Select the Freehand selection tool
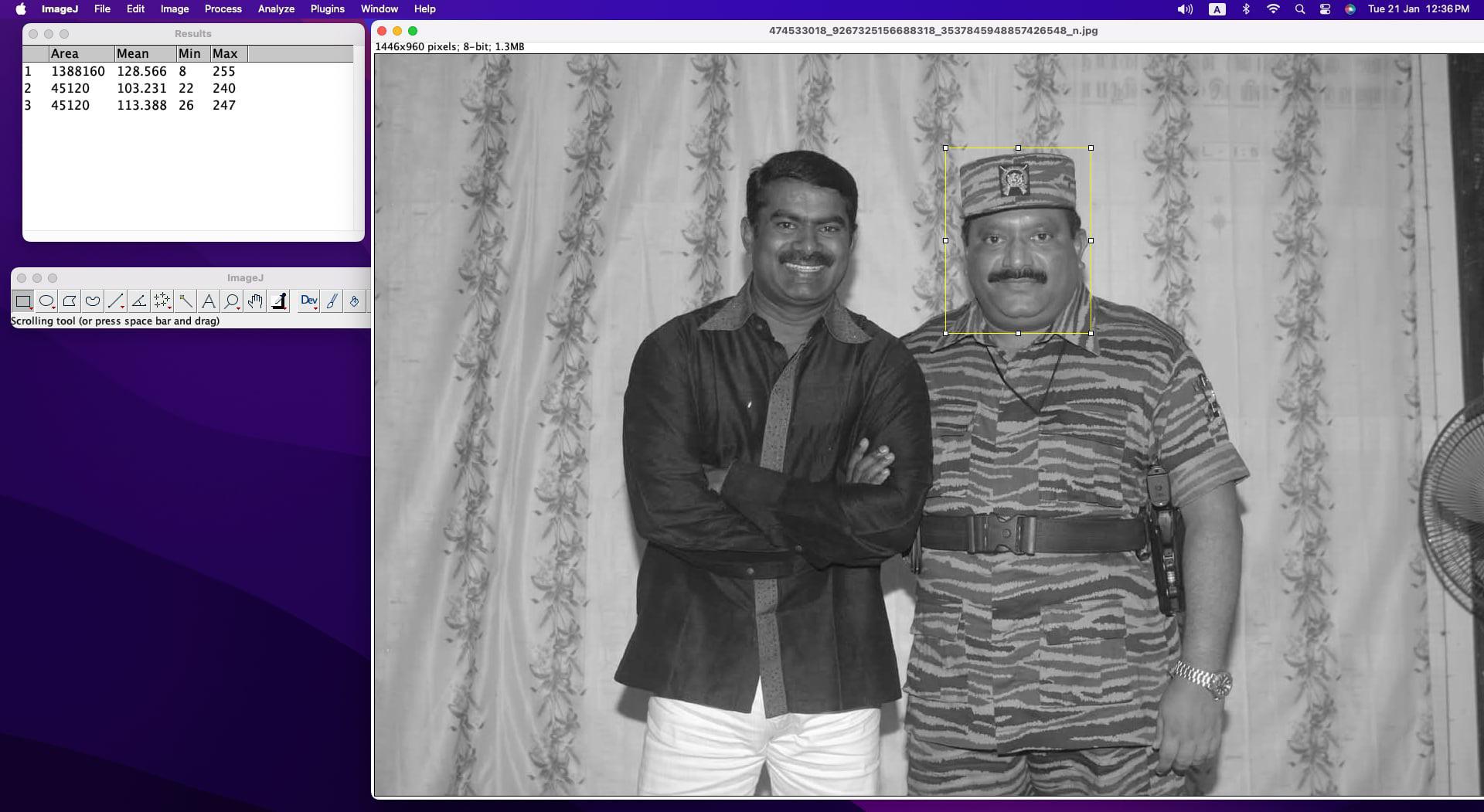The image size is (1484, 812). point(93,301)
